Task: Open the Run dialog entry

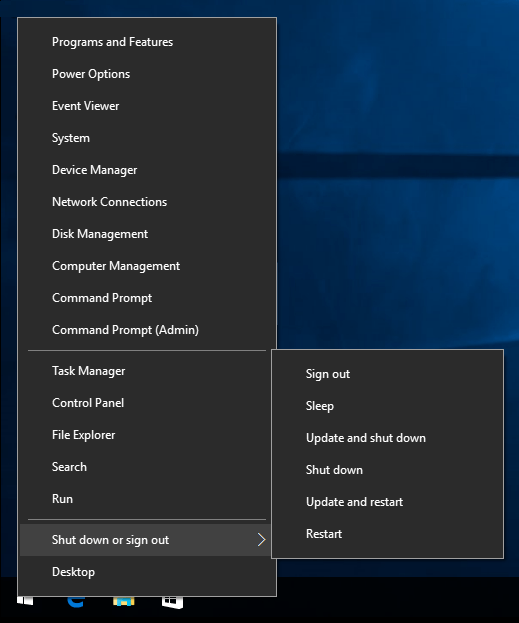Action: click(147, 499)
